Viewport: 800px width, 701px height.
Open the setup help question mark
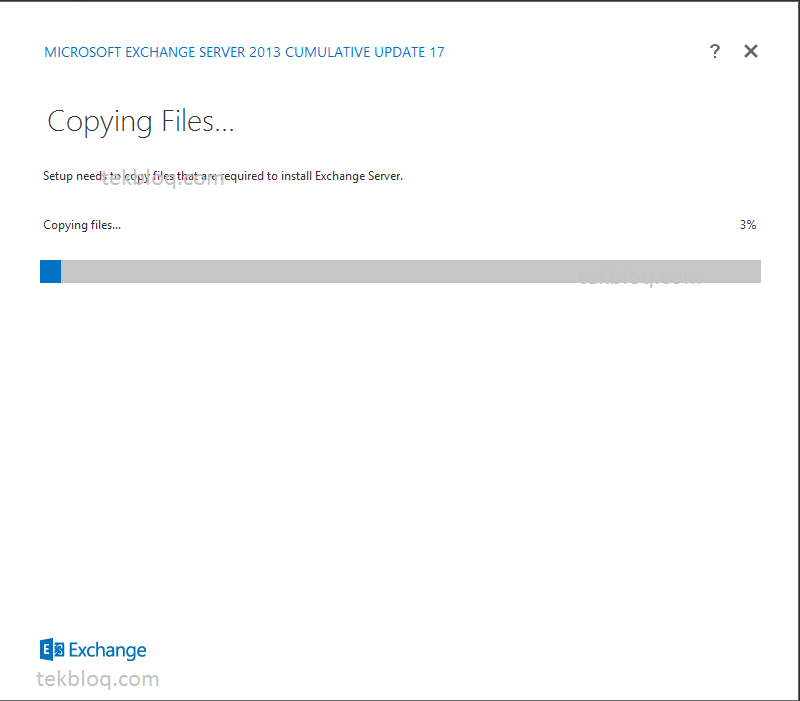pos(715,51)
